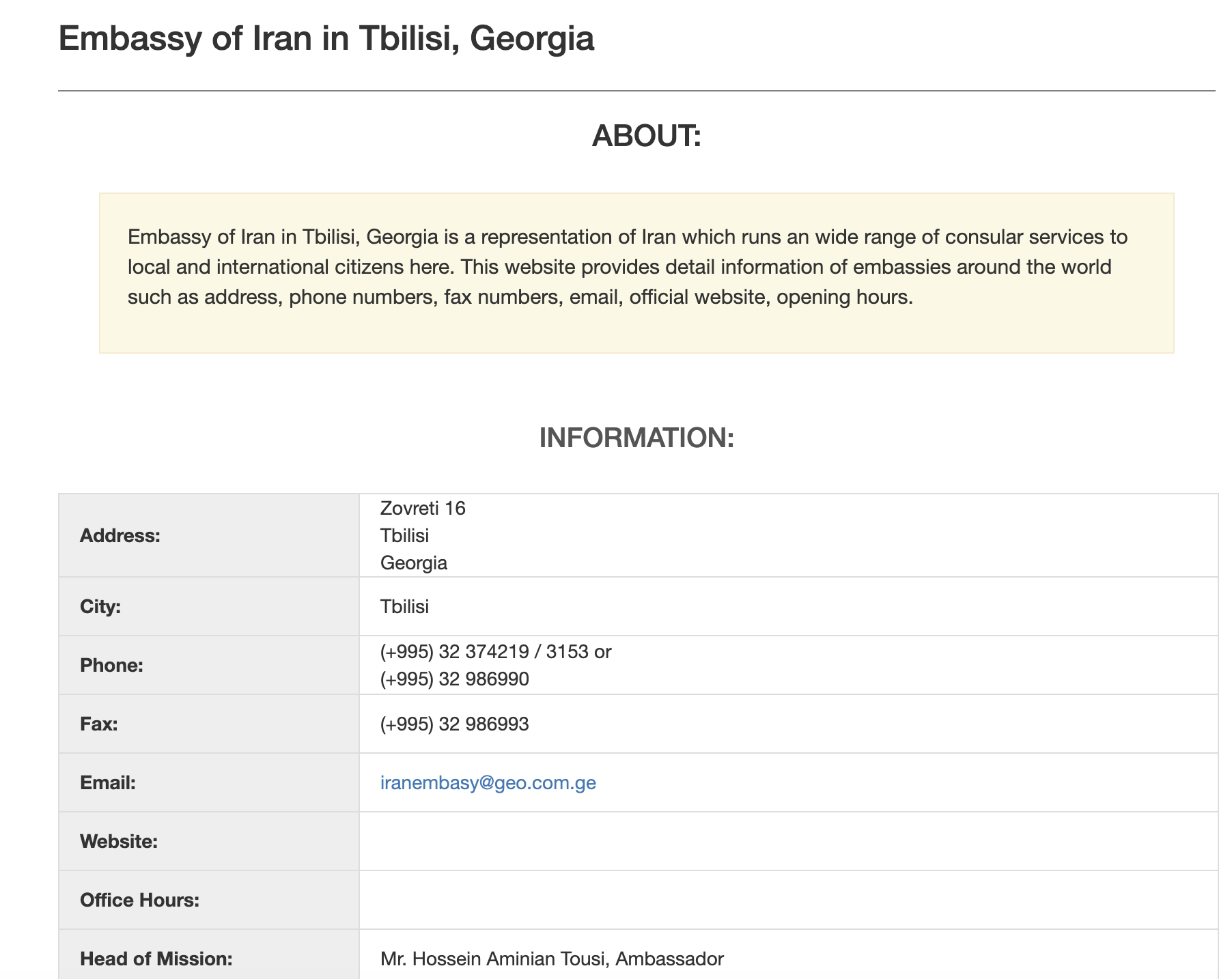The height and width of the screenshot is (979, 1232).
Task: Click the 'Zovreti 16' address line
Action: click(423, 509)
